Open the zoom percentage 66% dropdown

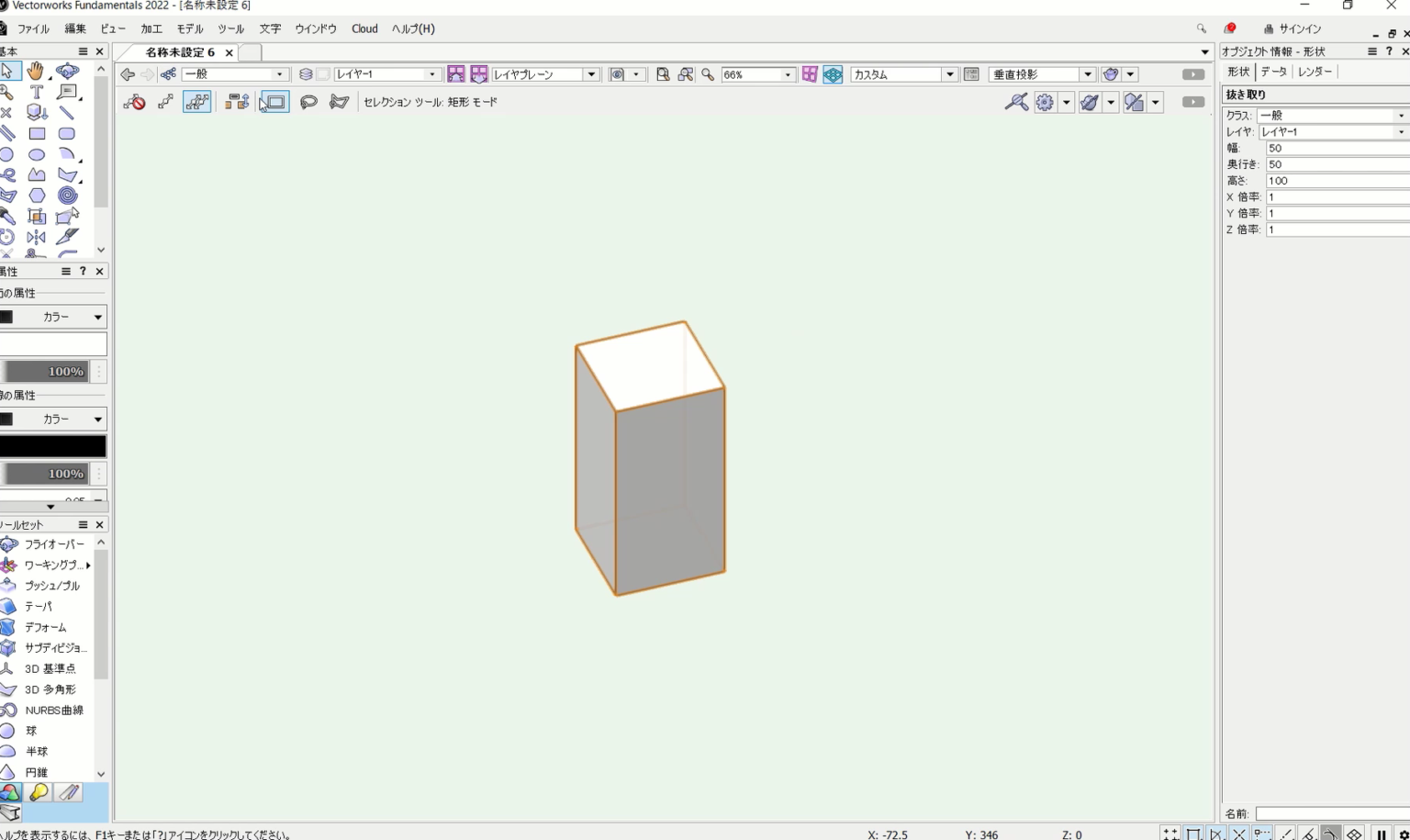coord(787,74)
